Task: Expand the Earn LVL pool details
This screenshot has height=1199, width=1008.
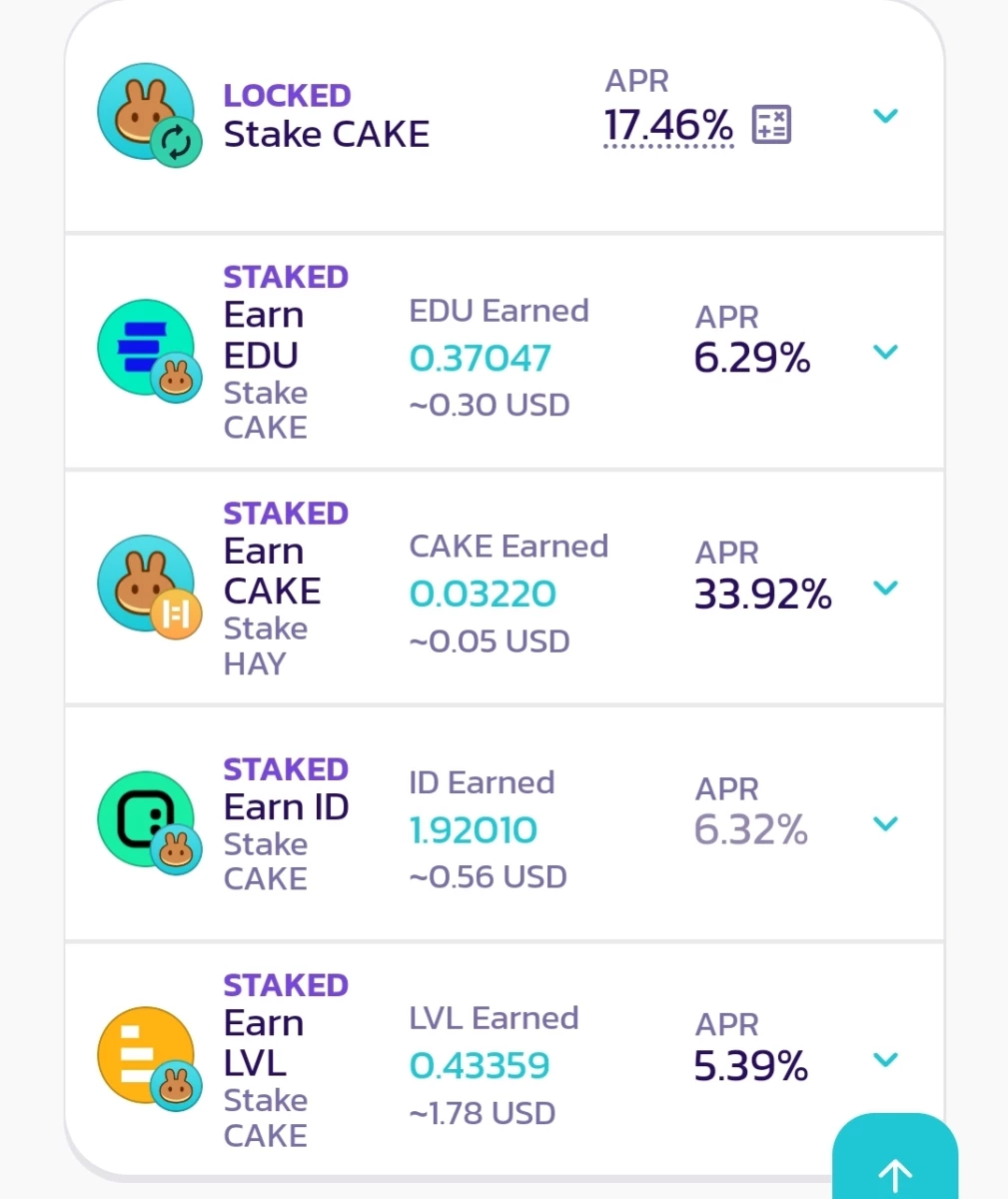Action: click(886, 1059)
